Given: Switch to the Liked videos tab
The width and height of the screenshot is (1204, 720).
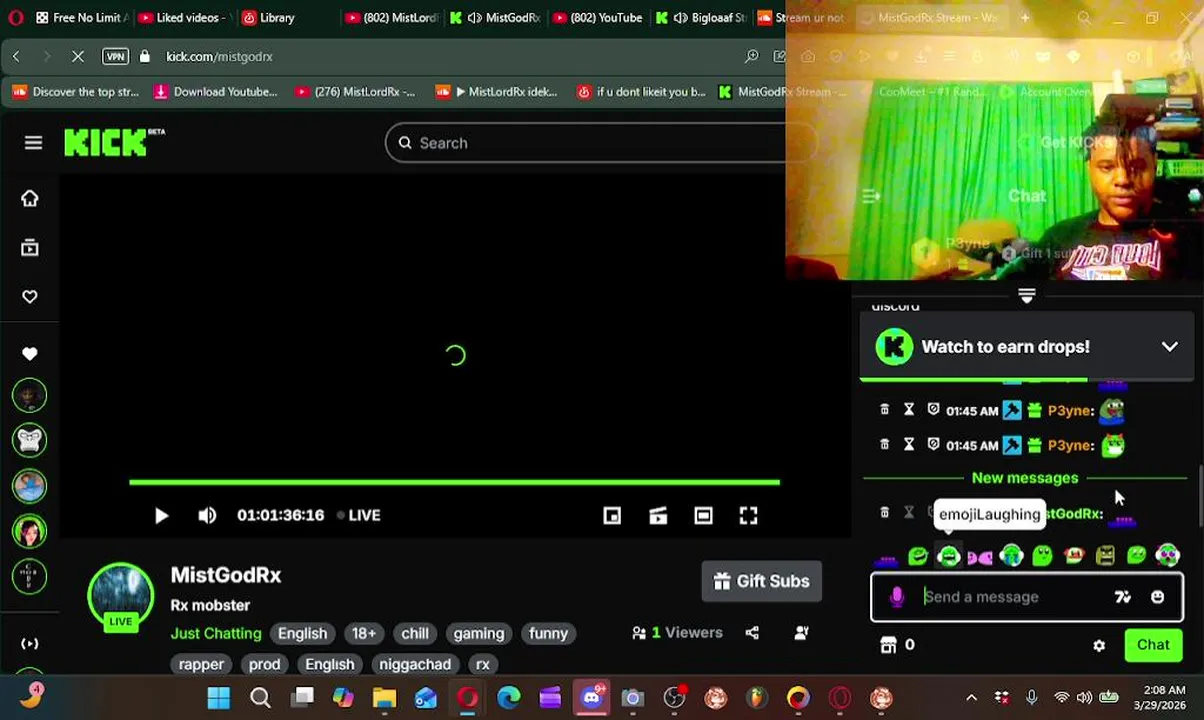Looking at the screenshot, I should coord(186,17).
